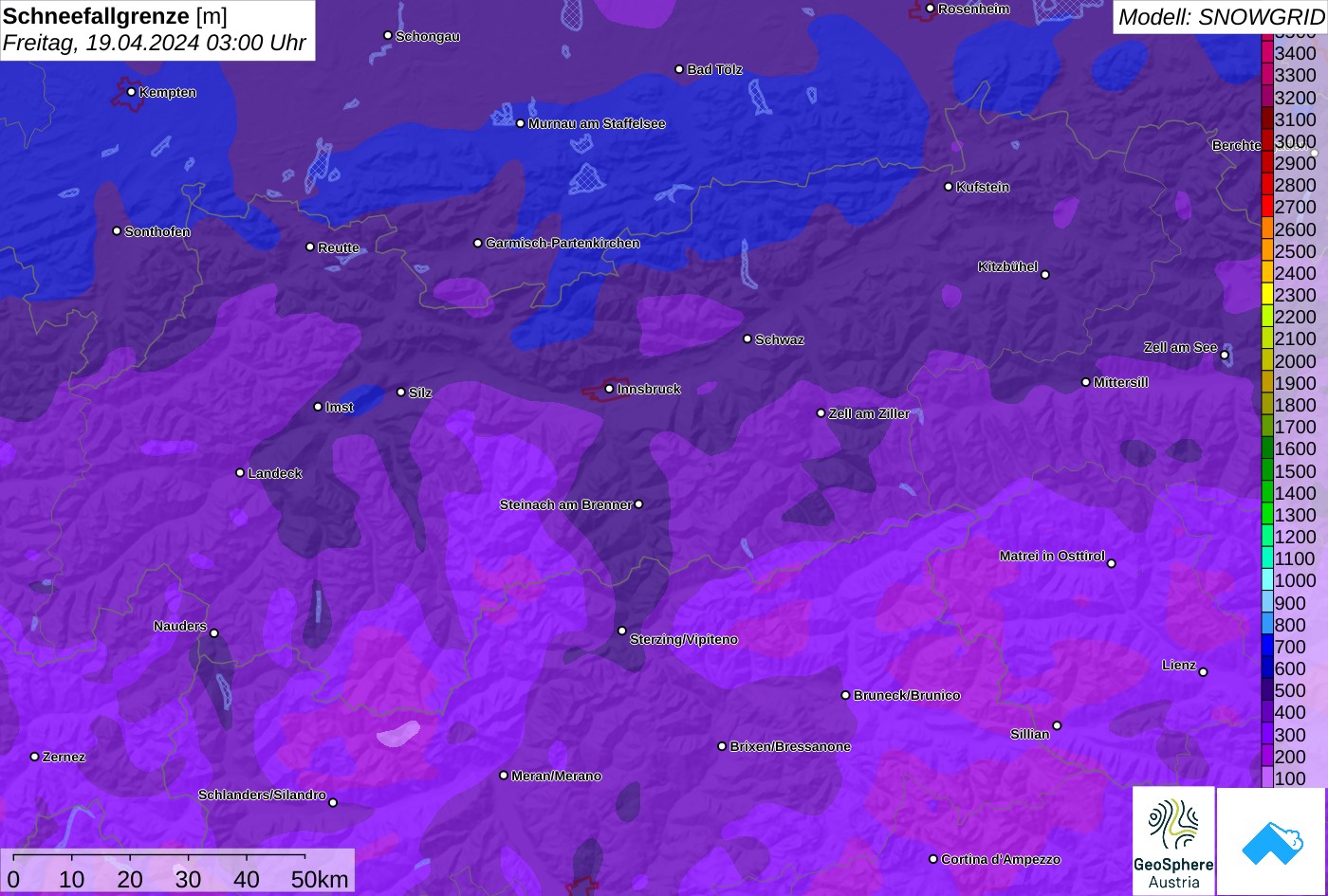Click the Innsbruck city marker dot
The image size is (1328, 896).
coord(609,389)
